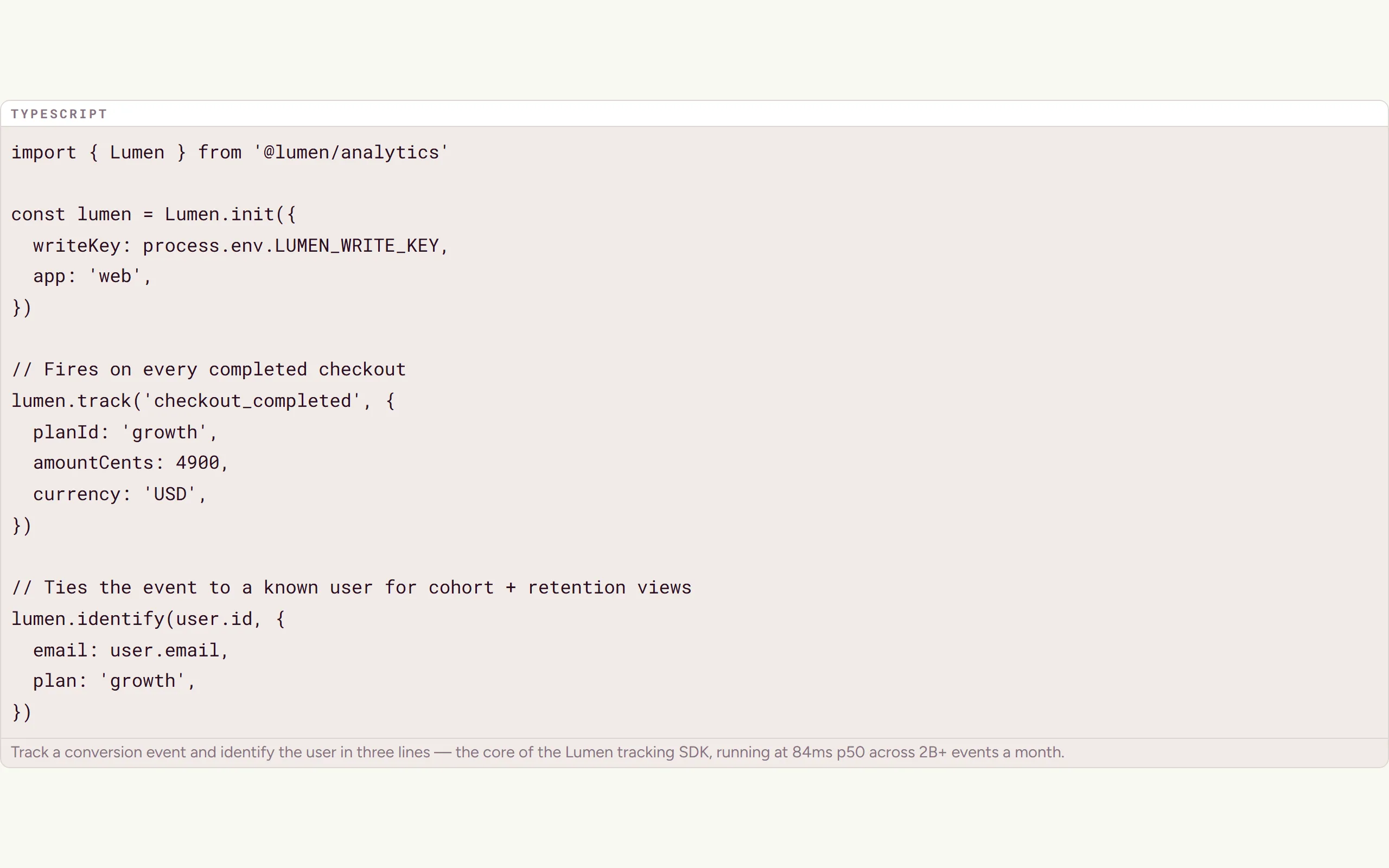Click the app: 'web' line

click(92, 276)
